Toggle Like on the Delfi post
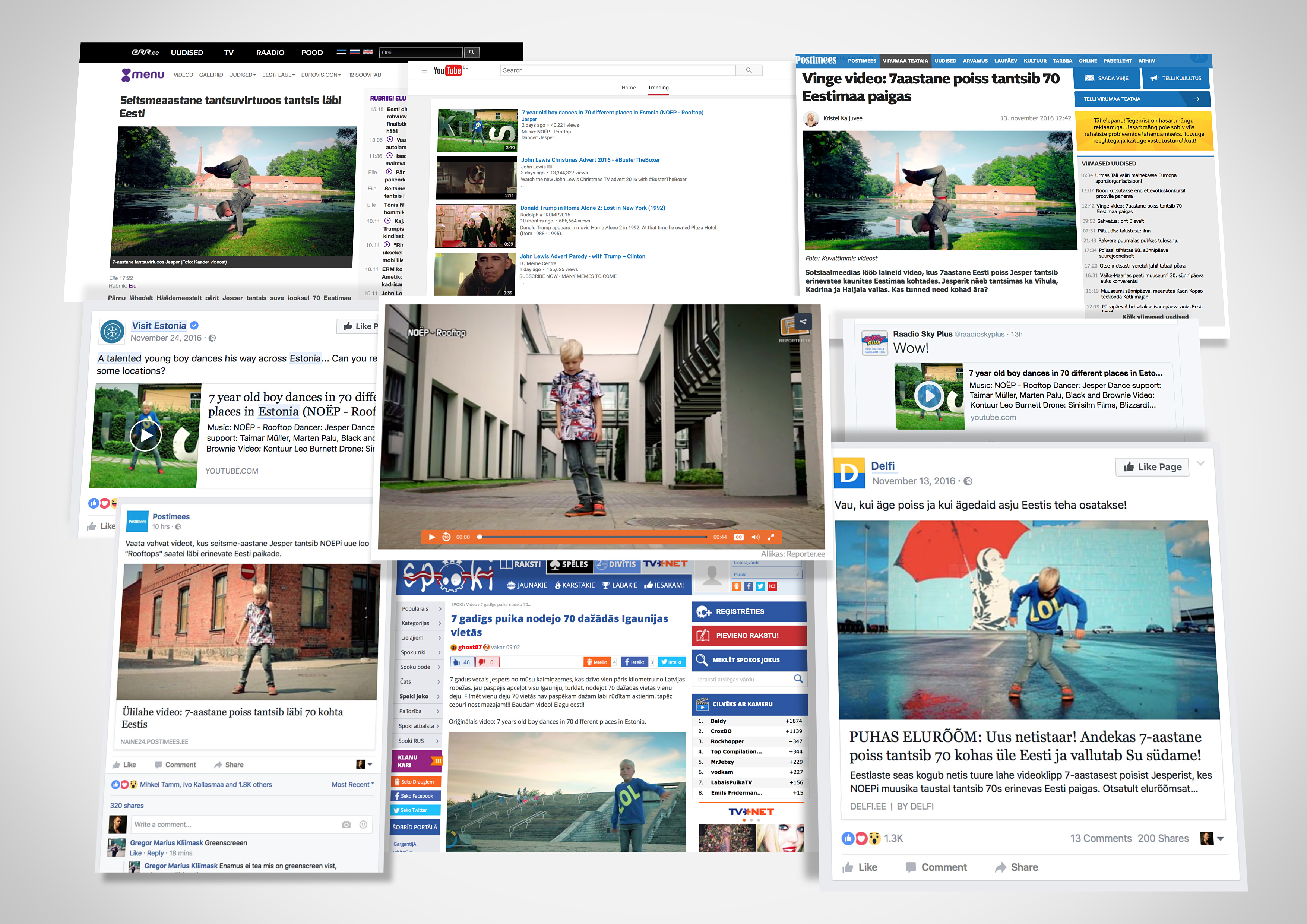Viewport: 1307px width, 924px height. [860, 867]
